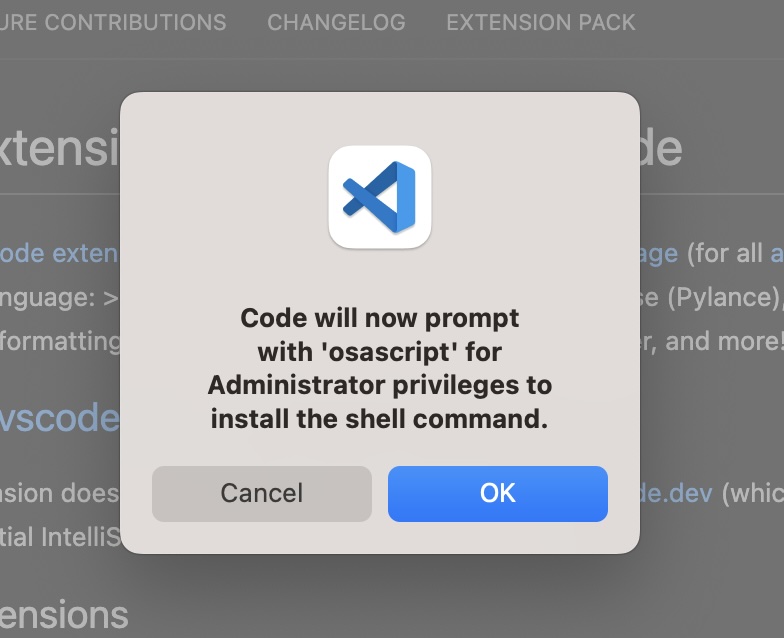The image size is (784, 638).
Task: Open the blue 'ode exten' link
Action: [59, 254]
